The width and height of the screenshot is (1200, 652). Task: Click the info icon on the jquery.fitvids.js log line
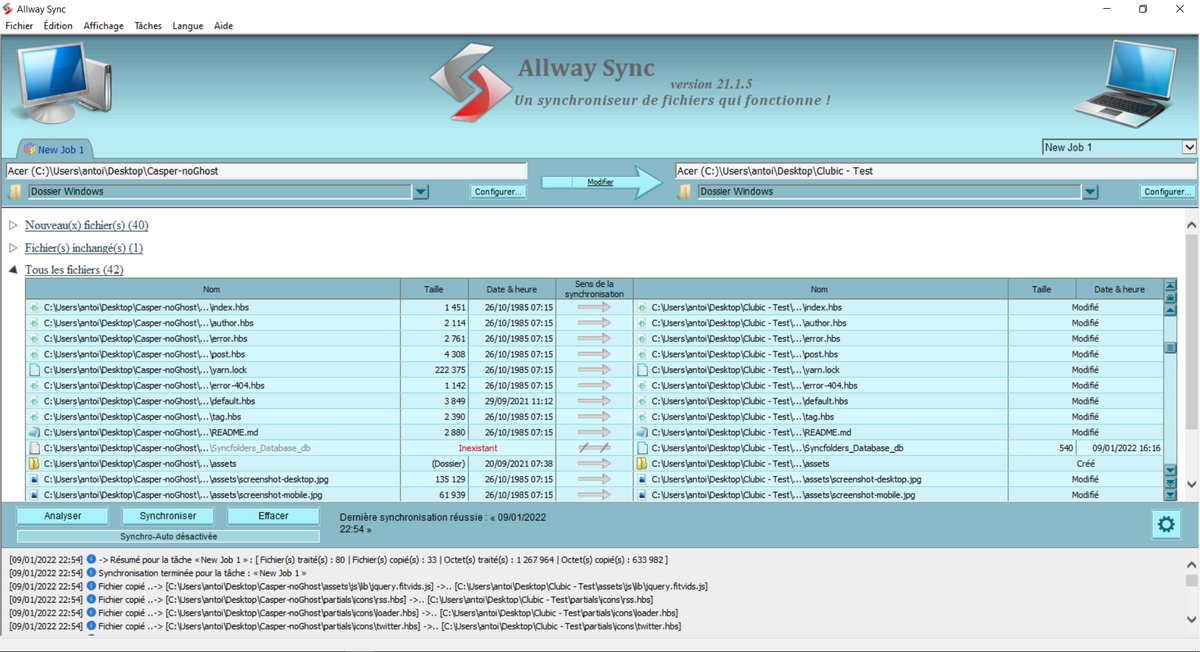[91, 586]
